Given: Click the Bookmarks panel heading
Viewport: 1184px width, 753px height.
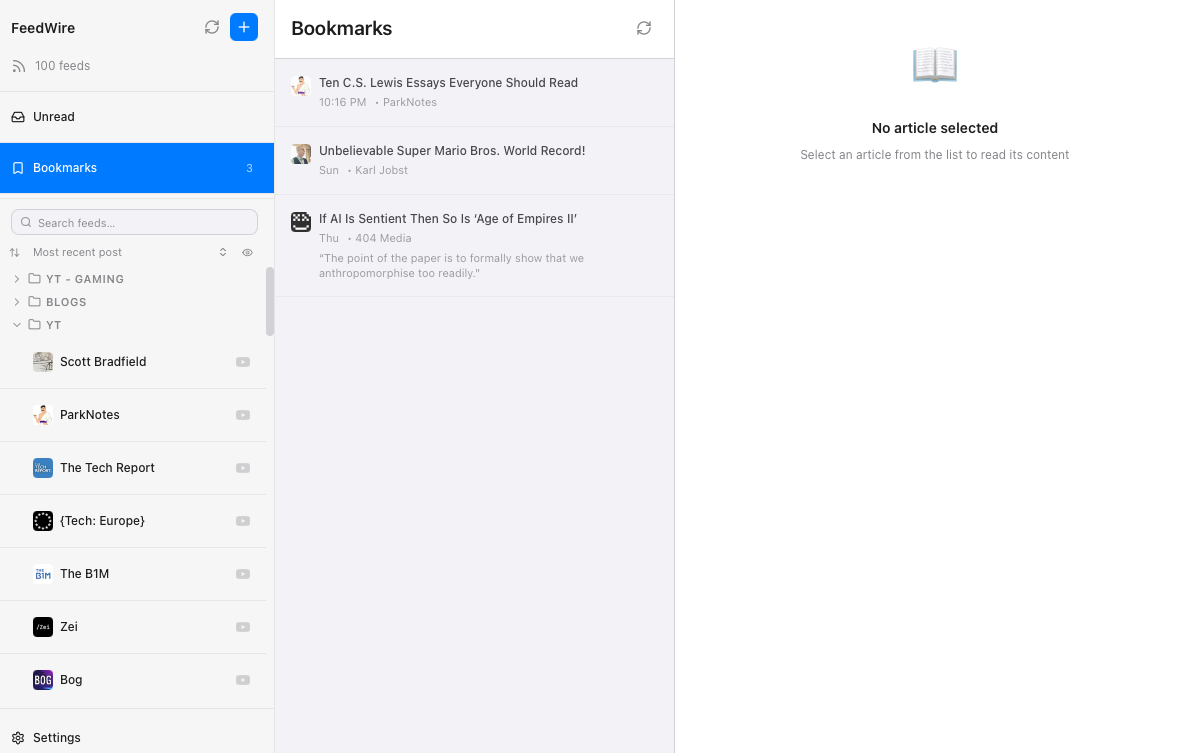Looking at the screenshot, I should pyautogui.click(x=342, y=29).
